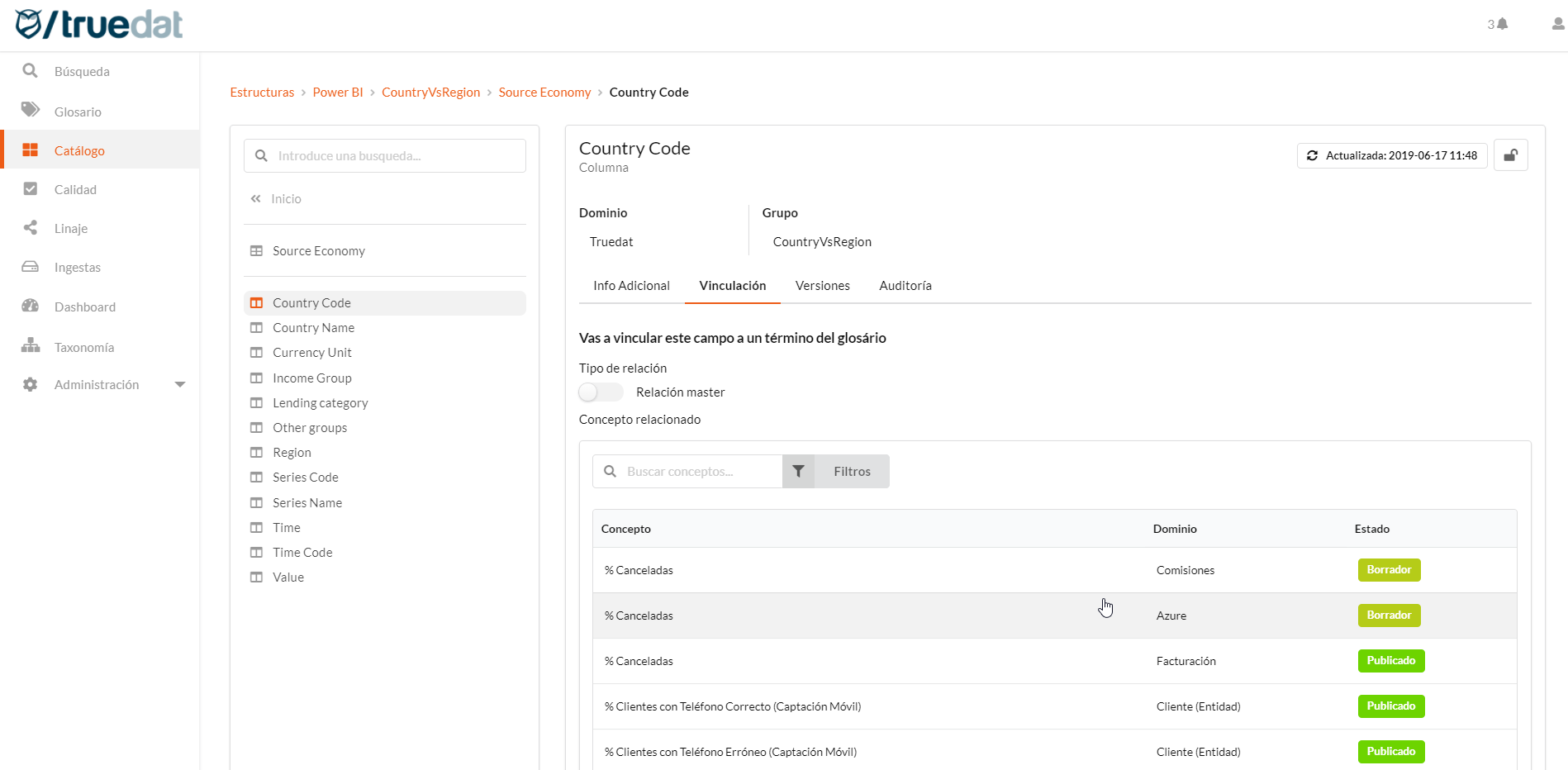
Task: Toggle the lock icon on Country Code
Action: (1511, 154)
